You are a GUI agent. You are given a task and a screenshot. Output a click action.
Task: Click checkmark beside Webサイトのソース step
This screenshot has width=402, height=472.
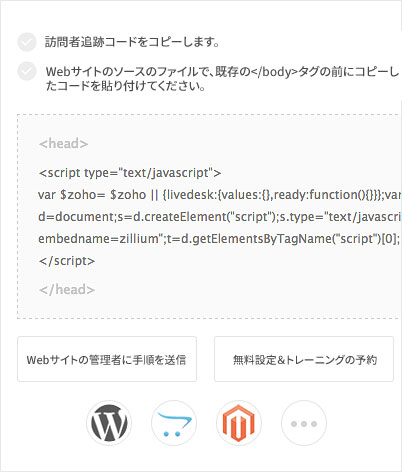click(27, 71)
